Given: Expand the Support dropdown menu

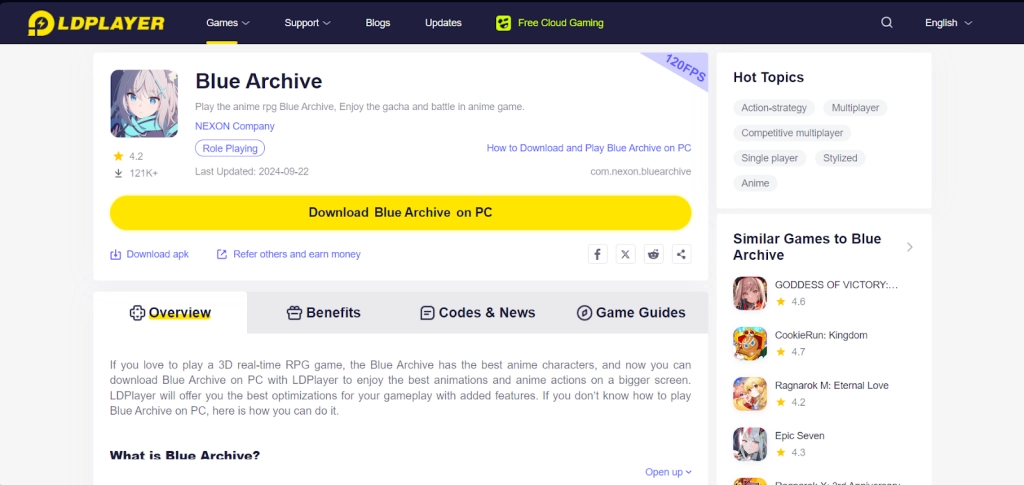Looking at the screenshot, I should (x=308, y=23).
